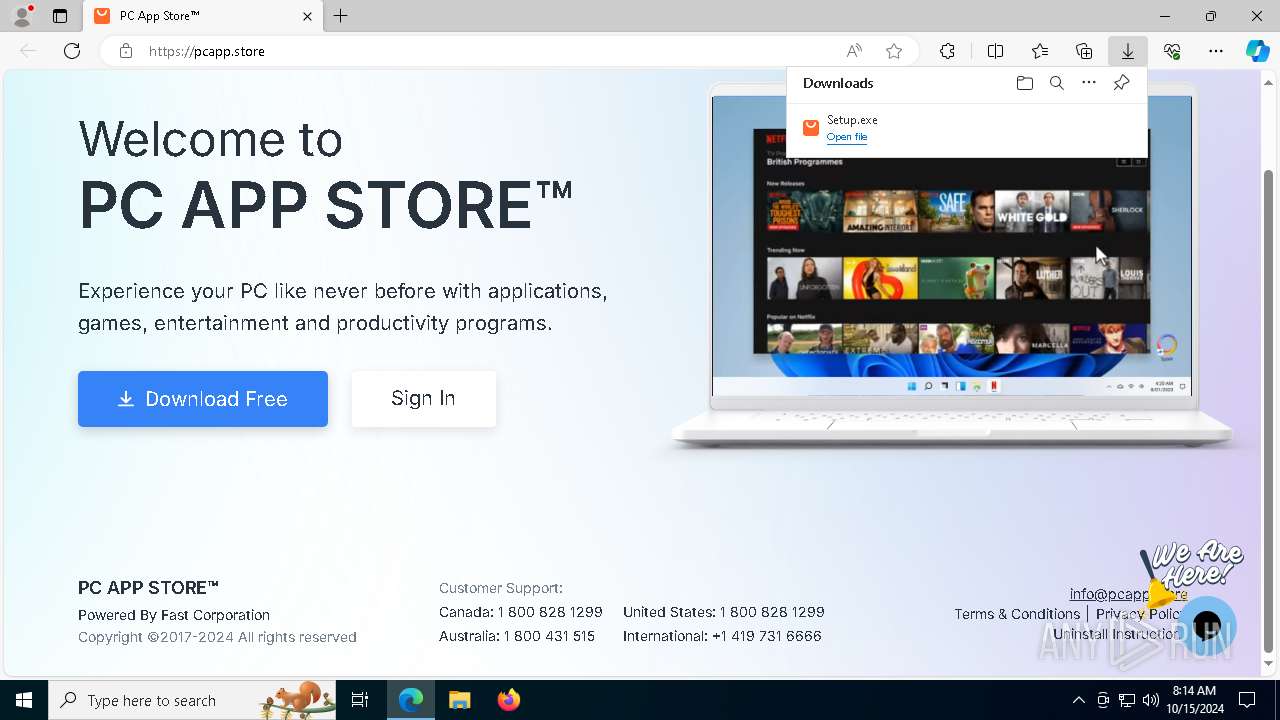Select the Setup.exe download entry

966,128
